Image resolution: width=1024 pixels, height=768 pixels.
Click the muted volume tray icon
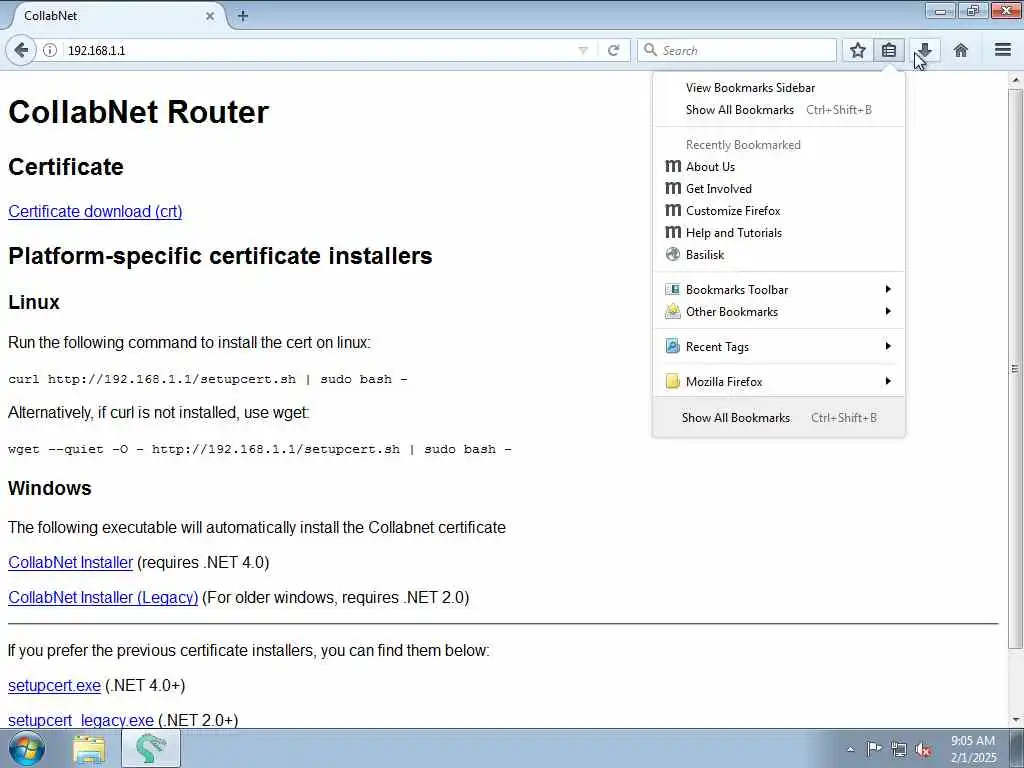[x=923, y=749]
